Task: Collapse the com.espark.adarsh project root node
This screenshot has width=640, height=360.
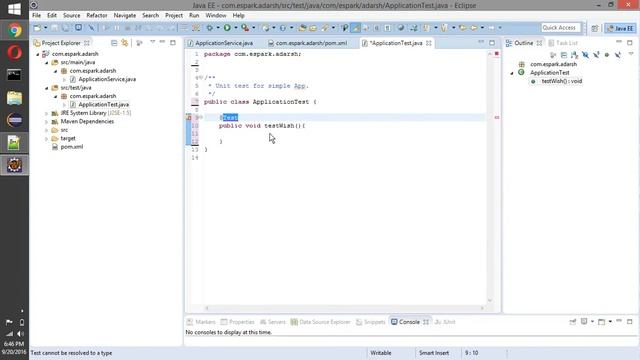Action: [38, 54]
